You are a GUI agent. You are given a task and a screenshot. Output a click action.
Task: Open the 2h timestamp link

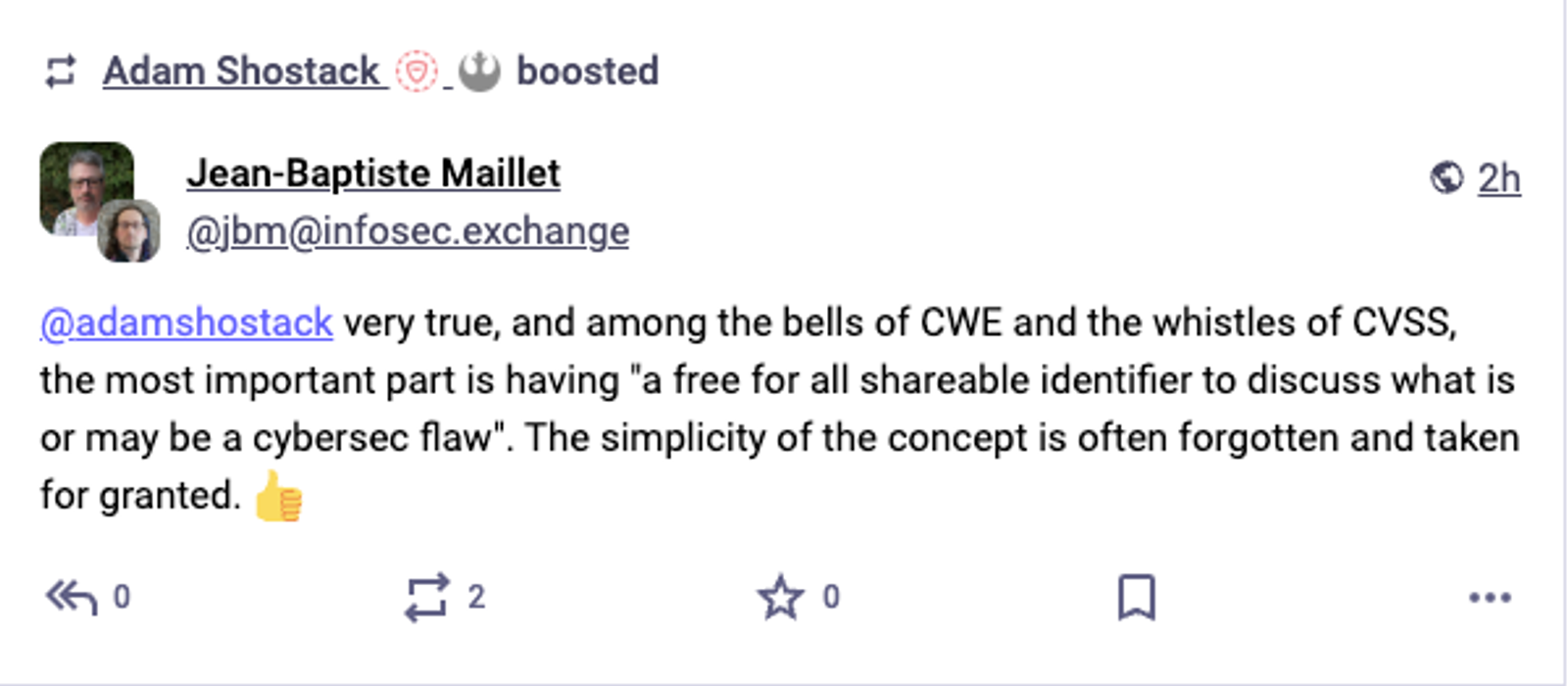[x=1499, y=178]
